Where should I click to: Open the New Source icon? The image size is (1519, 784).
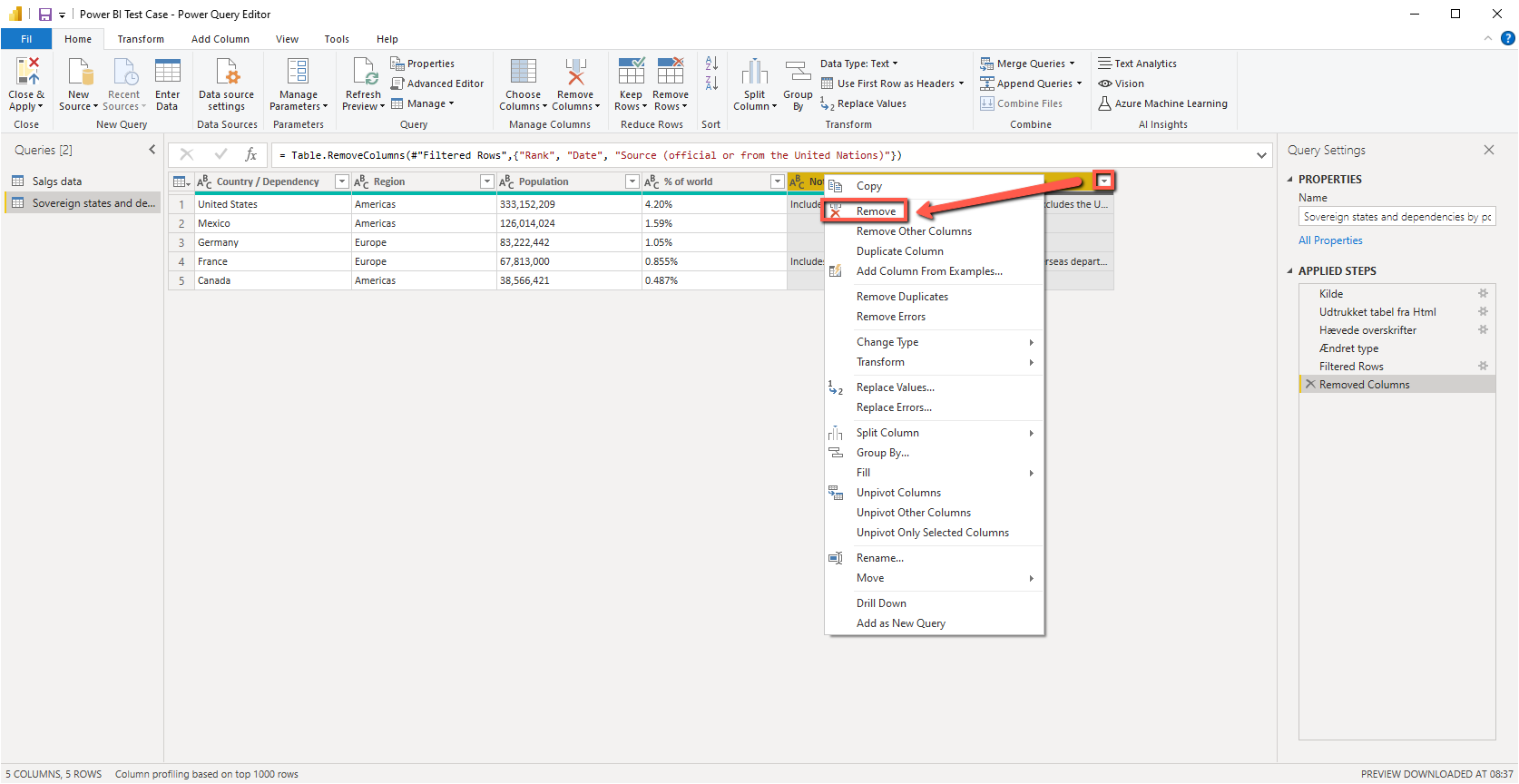(80, 71)
